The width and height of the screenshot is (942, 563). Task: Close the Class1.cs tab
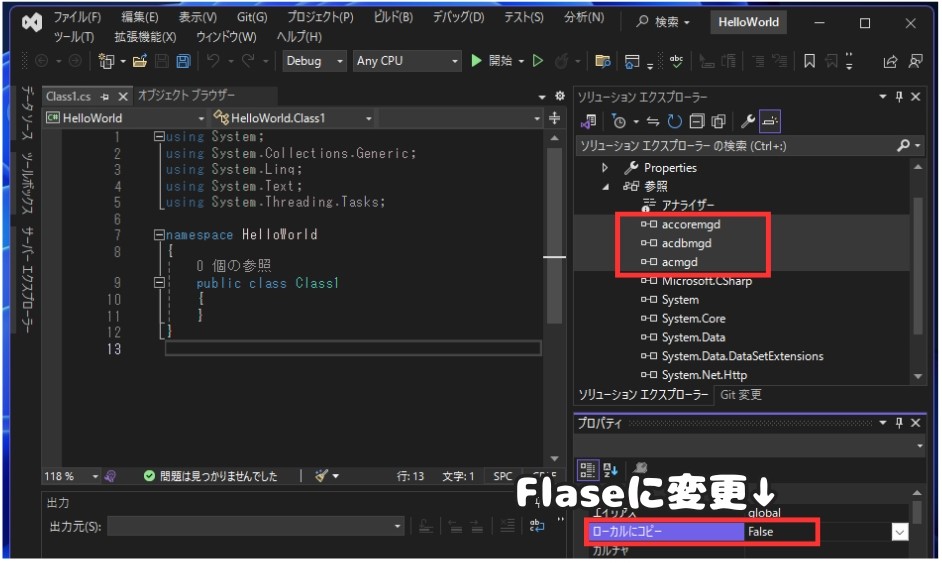click(123, 97)
